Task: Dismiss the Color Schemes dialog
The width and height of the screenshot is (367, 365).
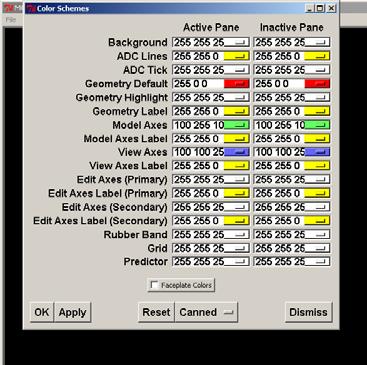Action: (308, 312)
